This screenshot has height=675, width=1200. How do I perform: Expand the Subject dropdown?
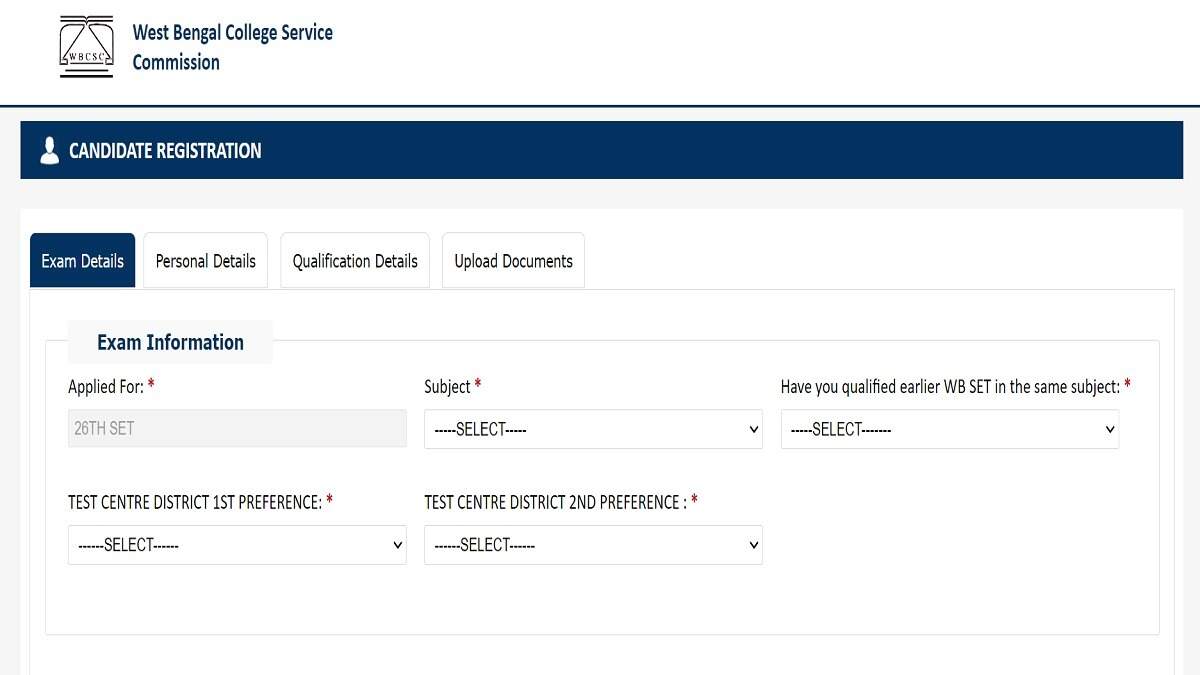(x=593, y=429)
